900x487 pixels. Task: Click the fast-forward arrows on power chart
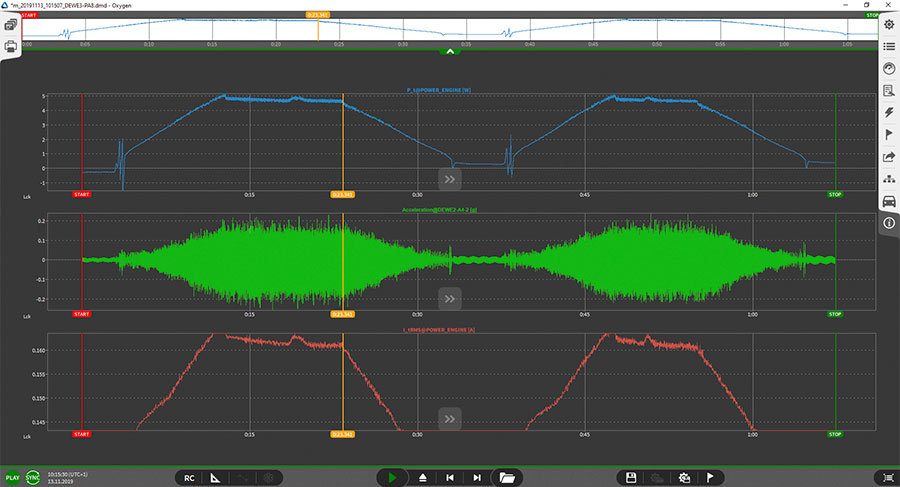click(x=449, y=179)
